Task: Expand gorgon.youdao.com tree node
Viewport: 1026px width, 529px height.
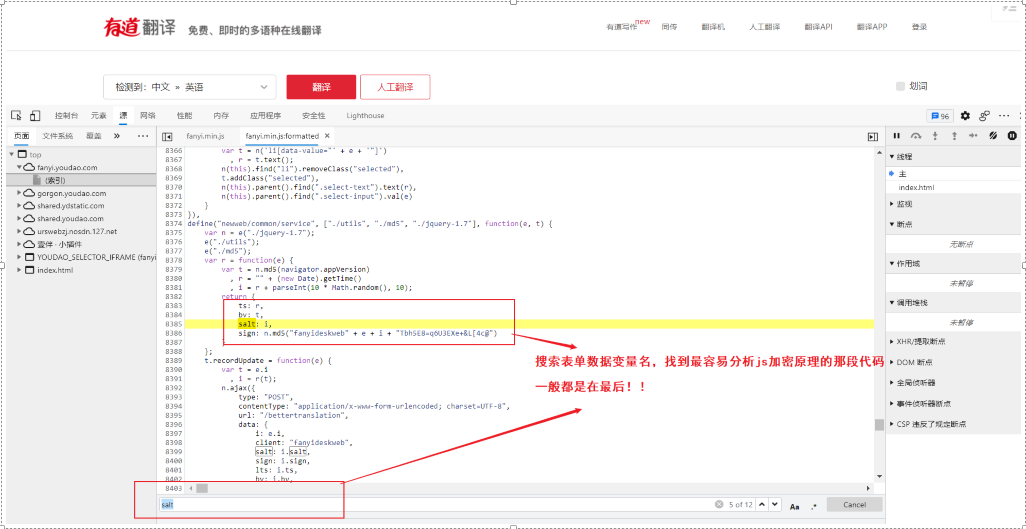Action: click(x=20, y=193)
